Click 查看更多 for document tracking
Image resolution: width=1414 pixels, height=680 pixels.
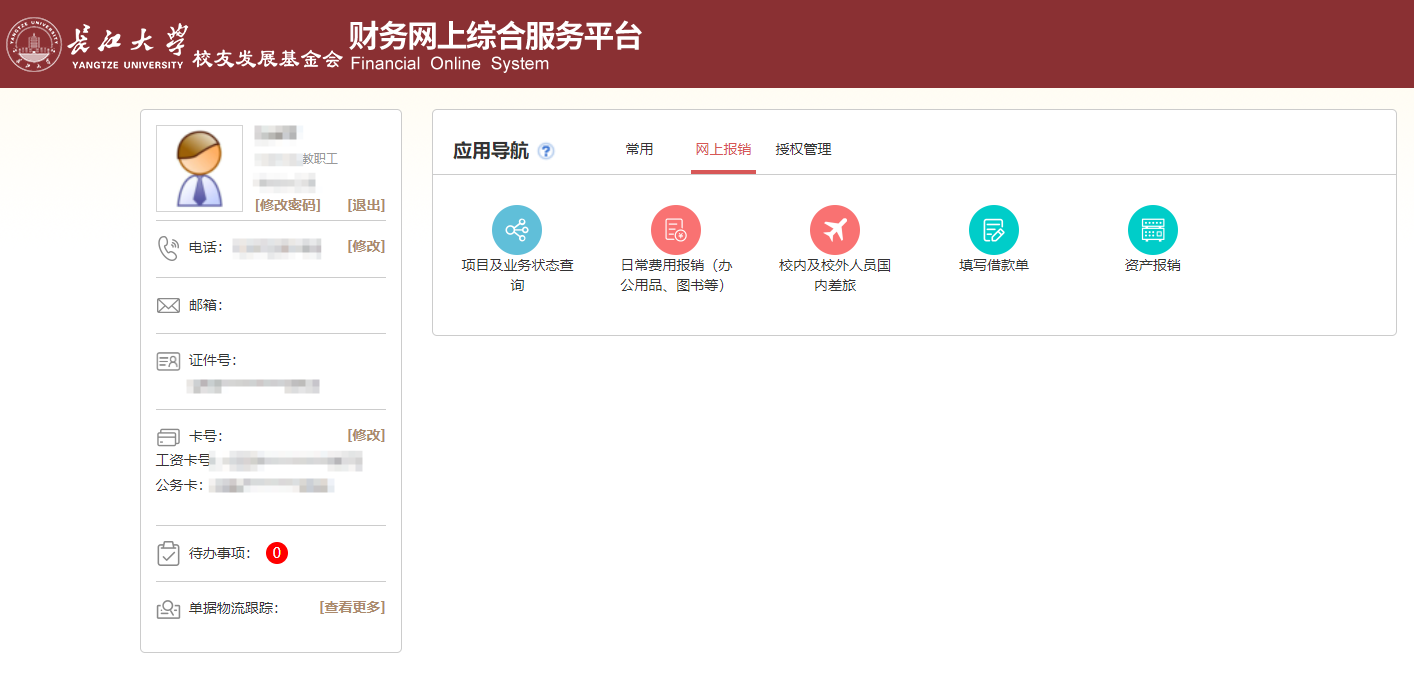coord(352,607)
